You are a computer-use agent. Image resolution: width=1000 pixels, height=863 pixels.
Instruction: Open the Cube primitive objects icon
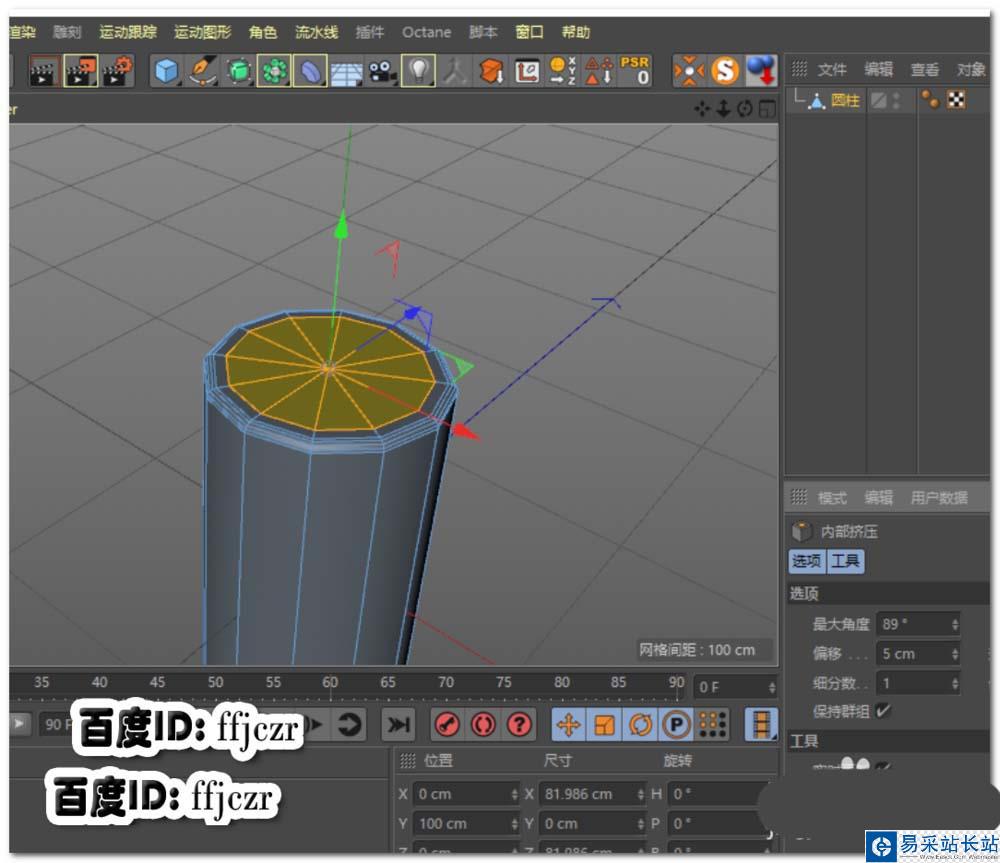point(167,71)
